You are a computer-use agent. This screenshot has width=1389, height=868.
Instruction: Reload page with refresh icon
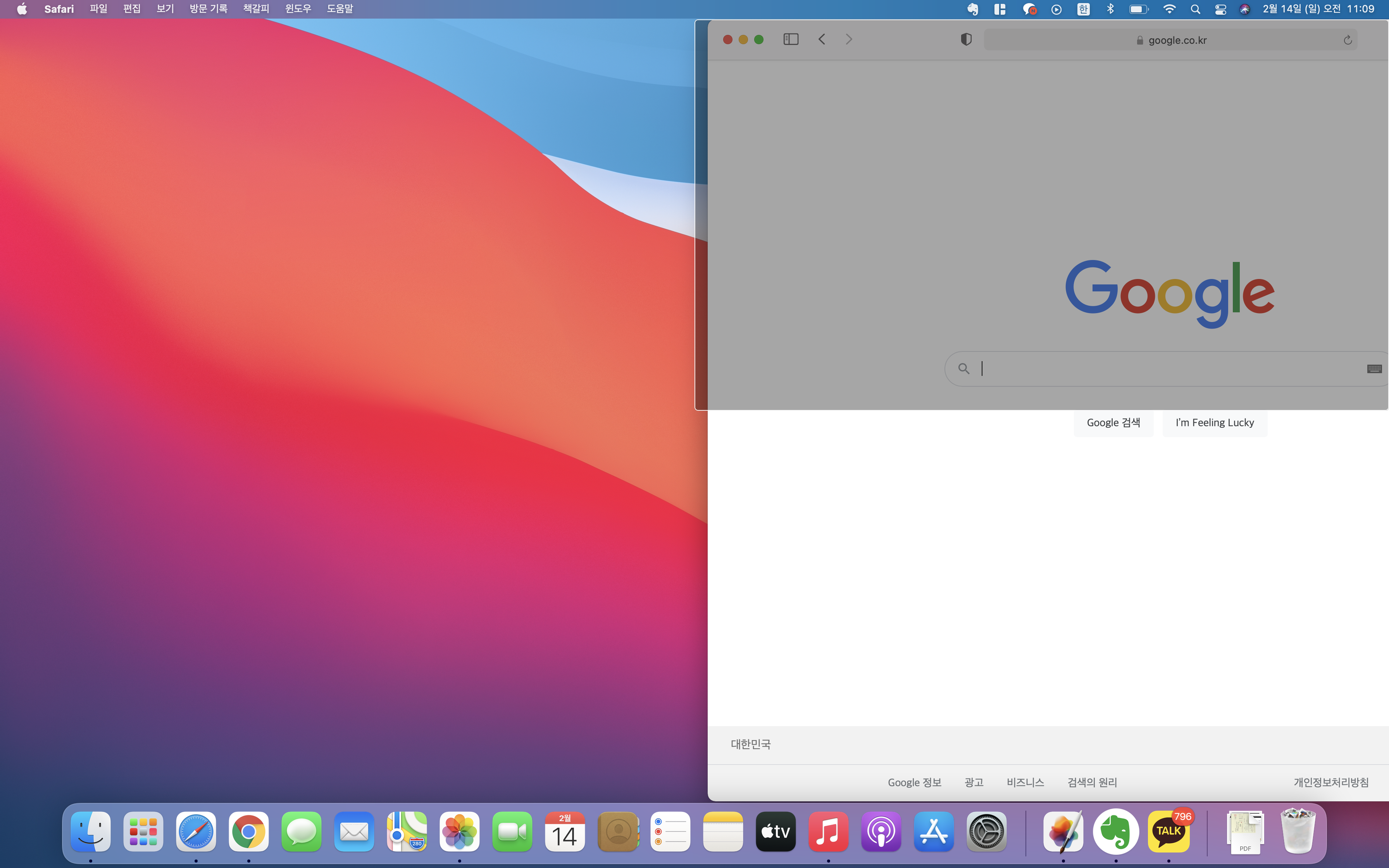coord(1347,40)
